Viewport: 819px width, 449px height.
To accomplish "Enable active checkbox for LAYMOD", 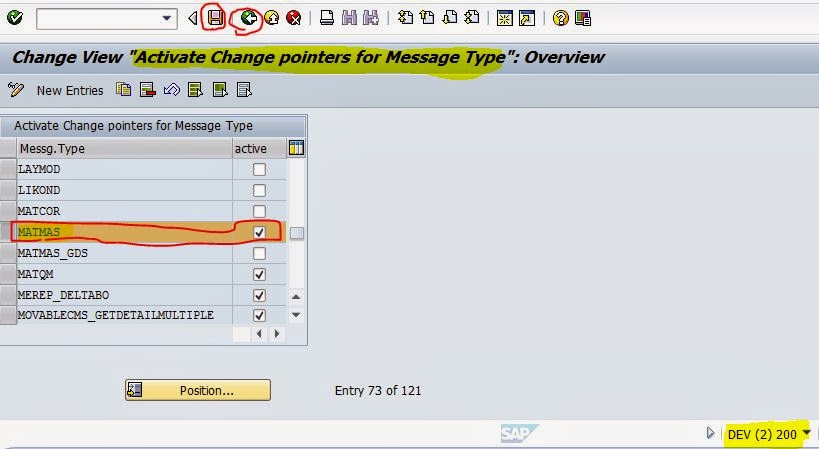I will click(x=259, y=169).
